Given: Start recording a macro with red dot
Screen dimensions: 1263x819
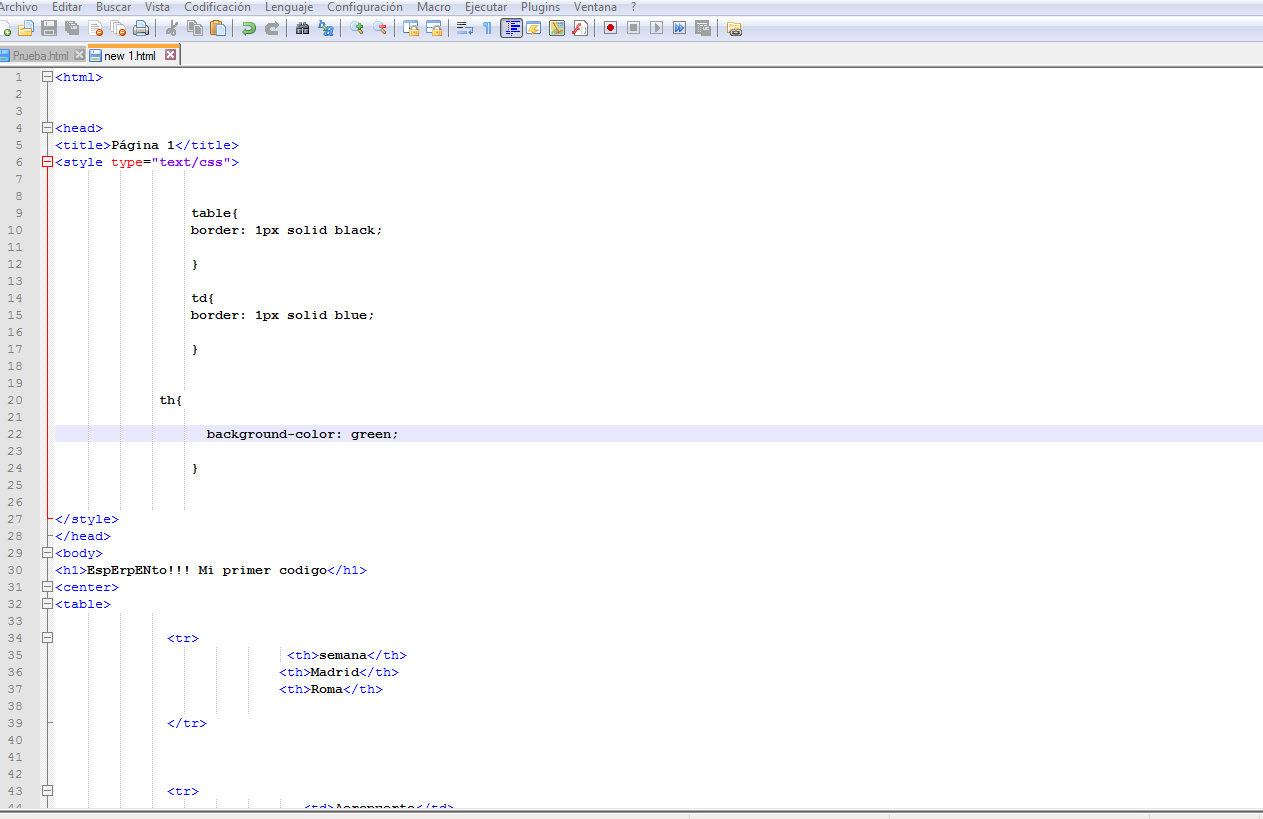Looking at the screenshot, I should 611,28.
